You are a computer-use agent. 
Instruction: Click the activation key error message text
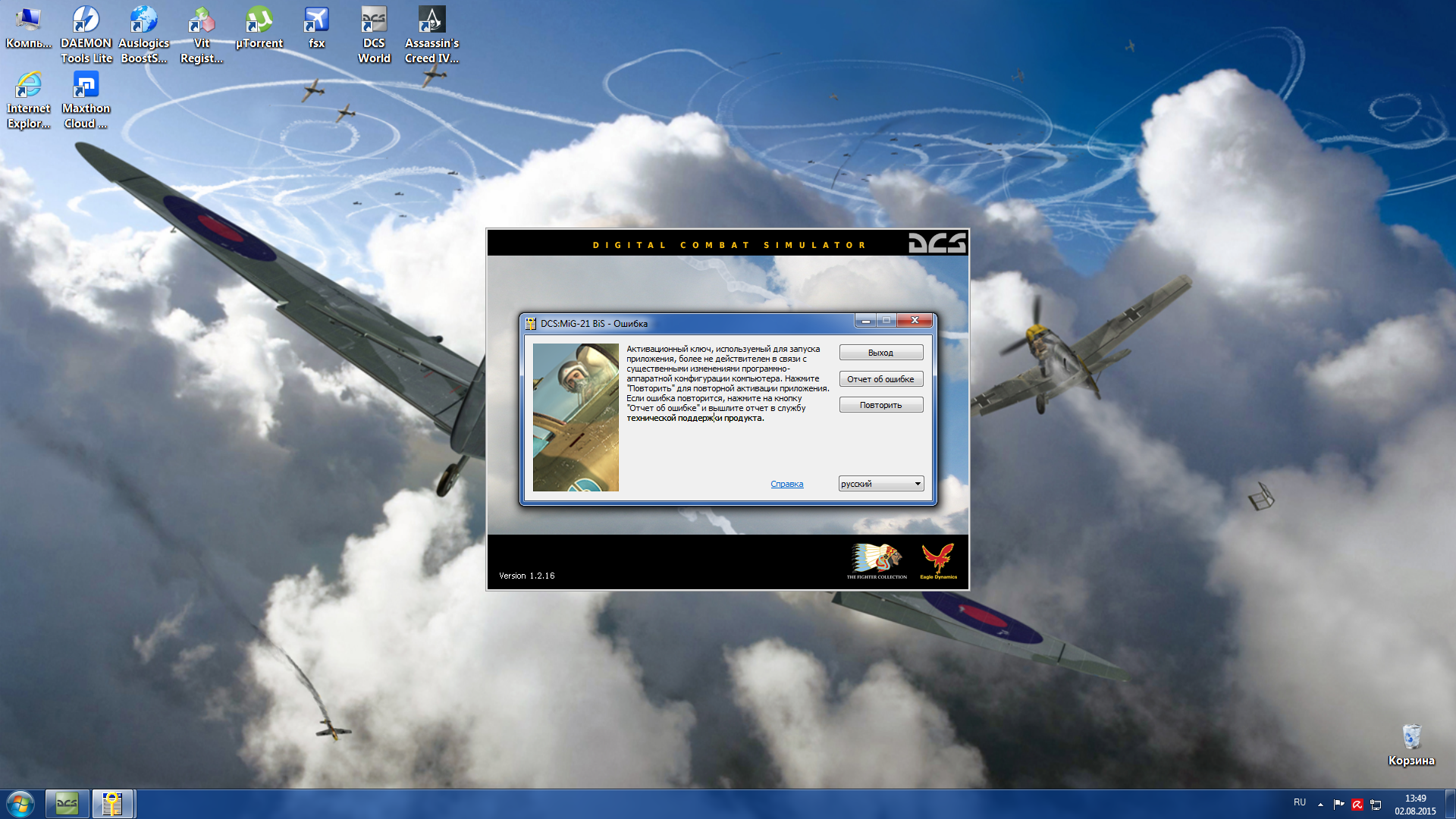(728, 384)
